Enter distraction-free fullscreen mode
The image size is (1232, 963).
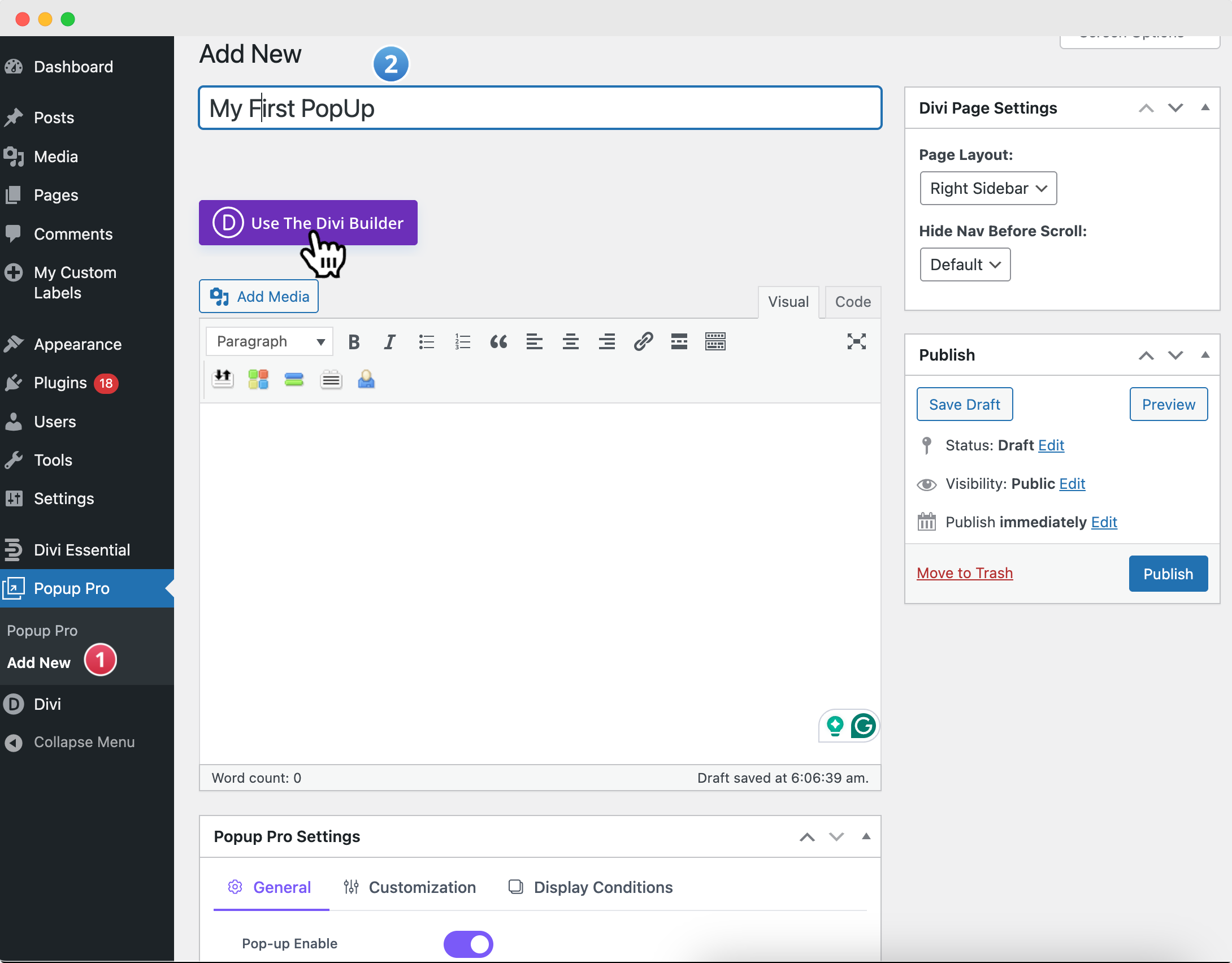coord(857,341)
